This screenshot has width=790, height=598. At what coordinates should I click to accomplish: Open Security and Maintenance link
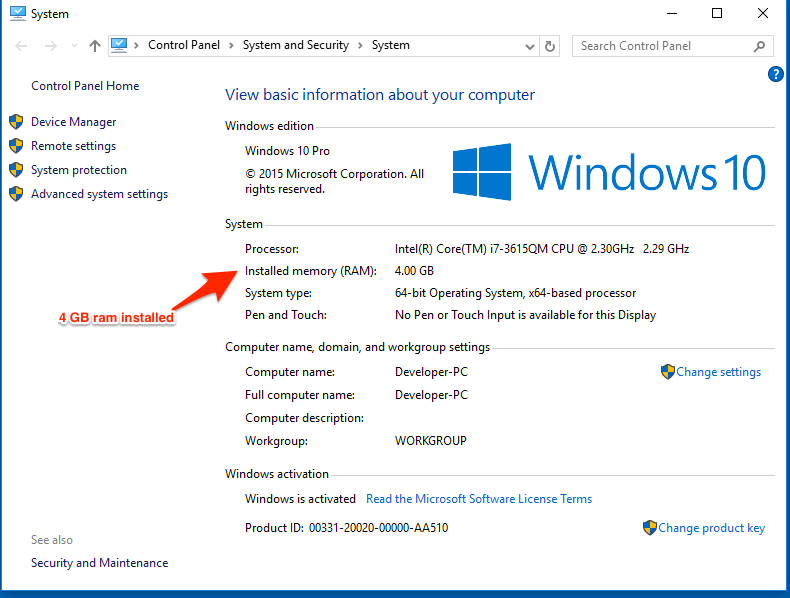[x=99, y=563]
